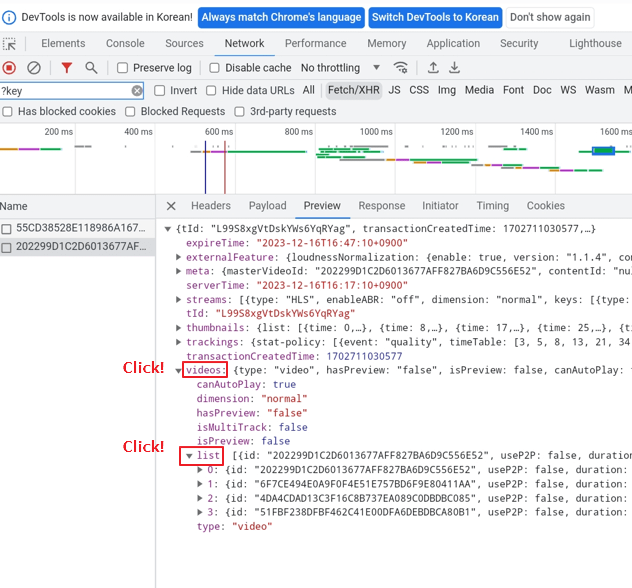Open the No throttling dropdown
This screenshot has width=632, height=588.
[x=340, y=68]
